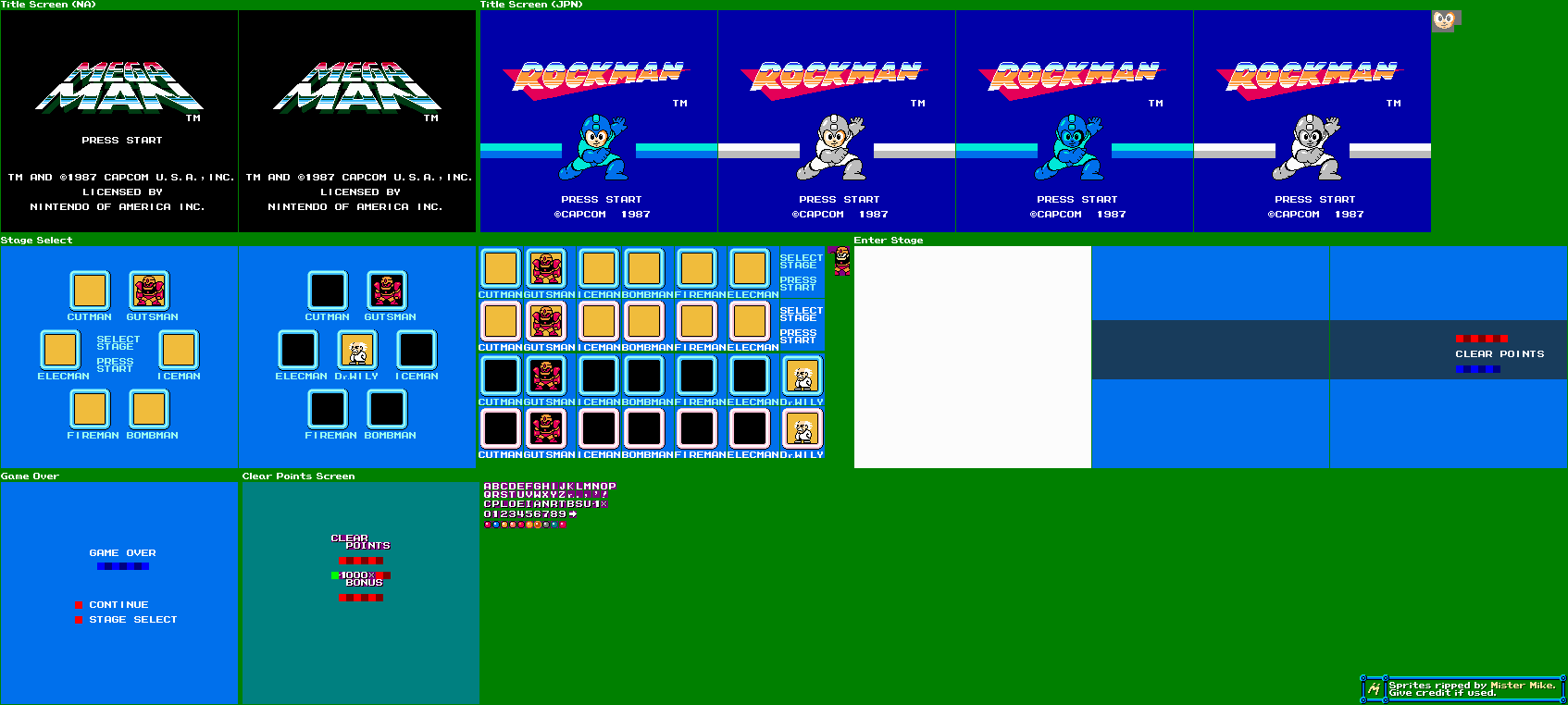Image resolution: width=1568 pixels, height=705 pixels.
Task: Click pink-framed yellow GUTSMAN tile in the sprite strip
Action: point(546,321)
